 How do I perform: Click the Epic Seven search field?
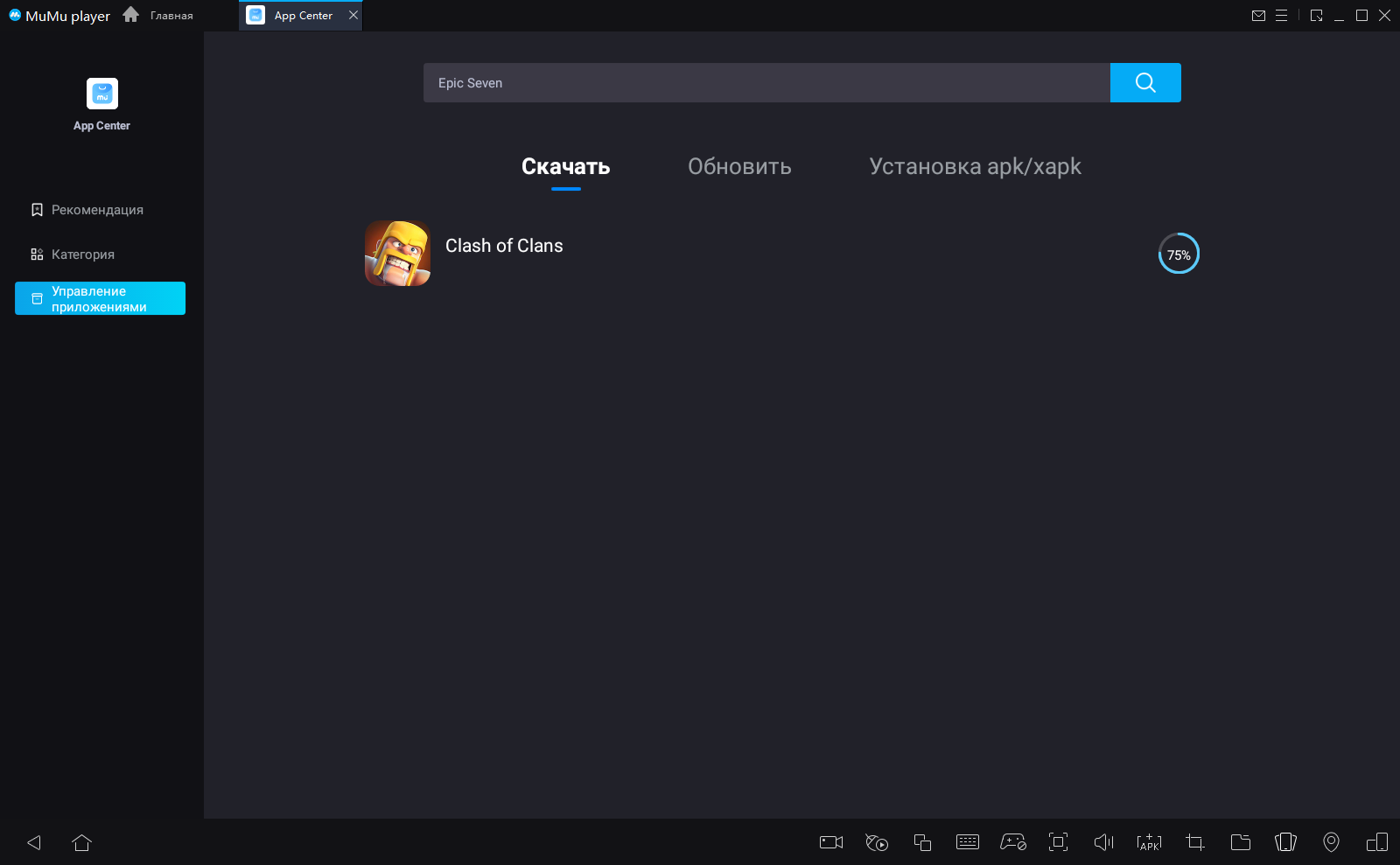766,82
